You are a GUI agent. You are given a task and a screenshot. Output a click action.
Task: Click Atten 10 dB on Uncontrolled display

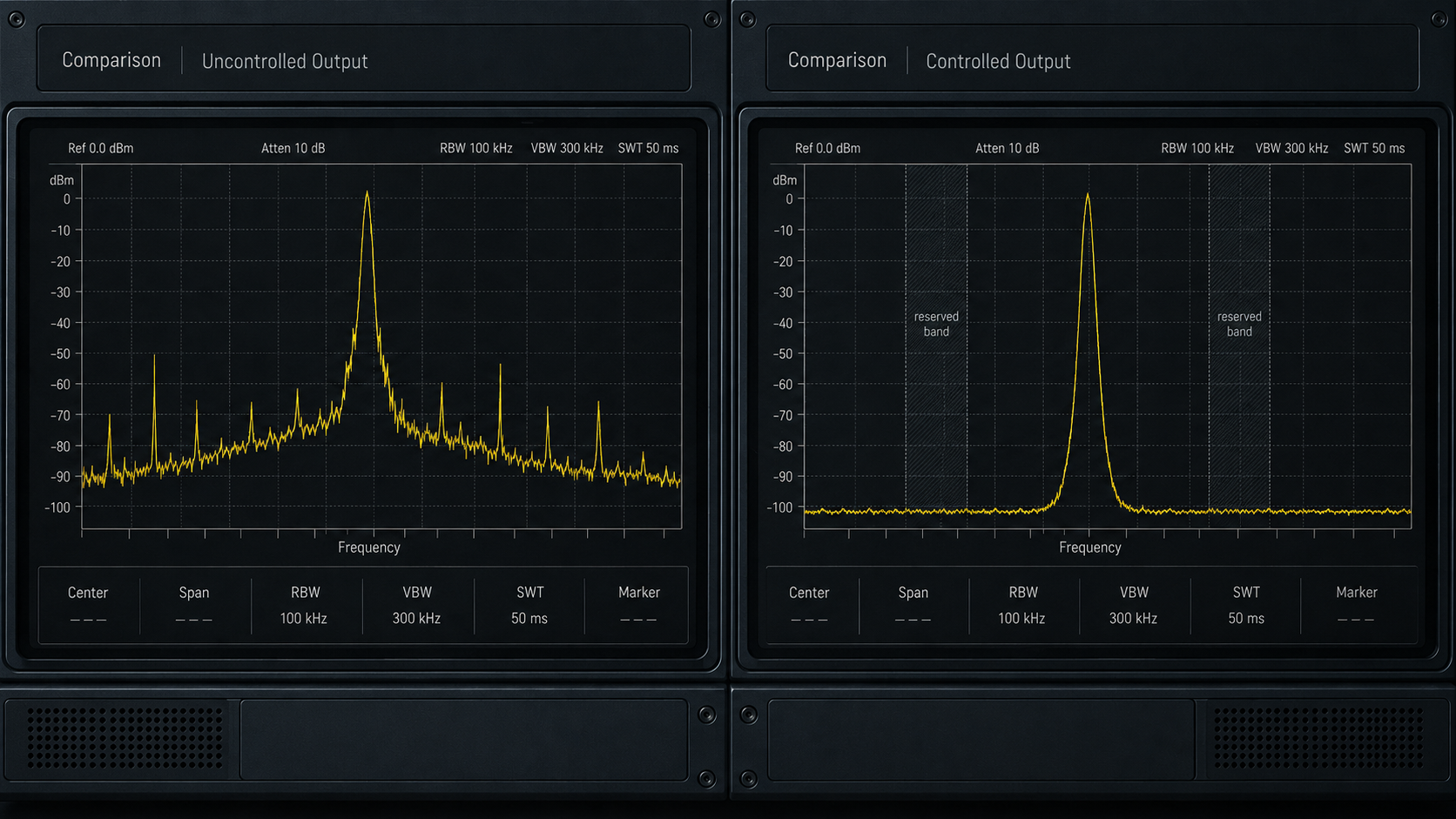pyautogui.click(x=293, y=148)
